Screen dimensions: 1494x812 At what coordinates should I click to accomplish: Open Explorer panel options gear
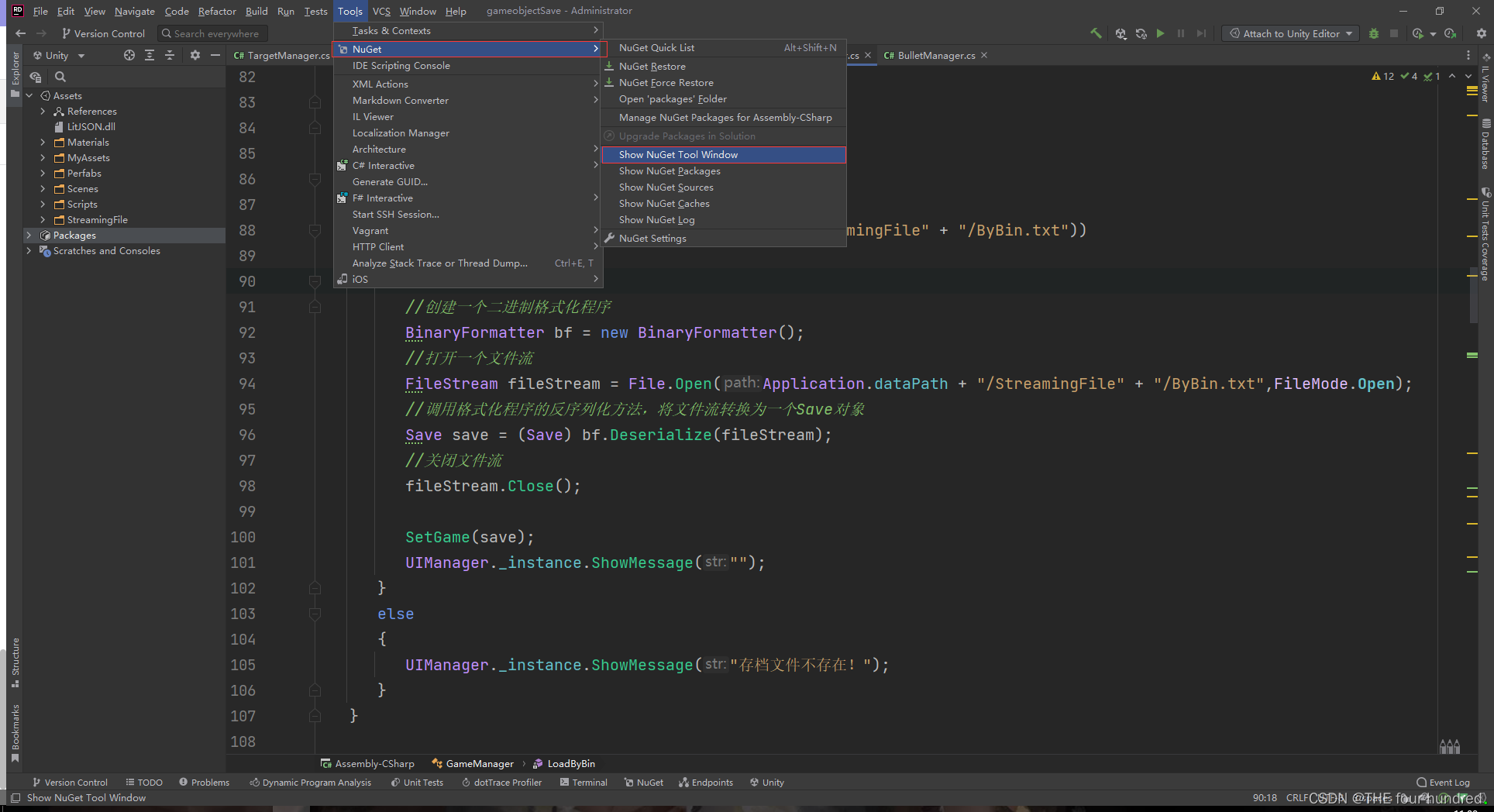tap(194, 55)
